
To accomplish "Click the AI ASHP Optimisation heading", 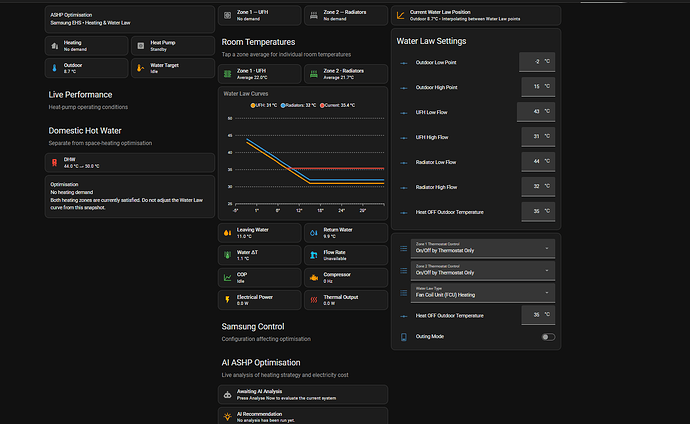I will pyautogui.click(x=261, y=363).
